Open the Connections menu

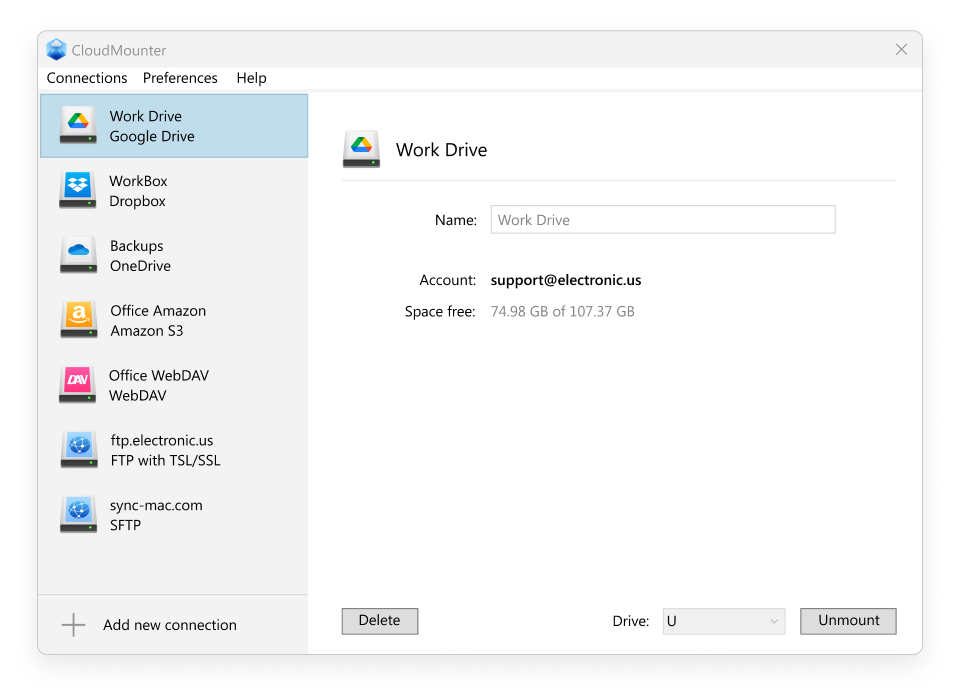click(x=87, y=77)
